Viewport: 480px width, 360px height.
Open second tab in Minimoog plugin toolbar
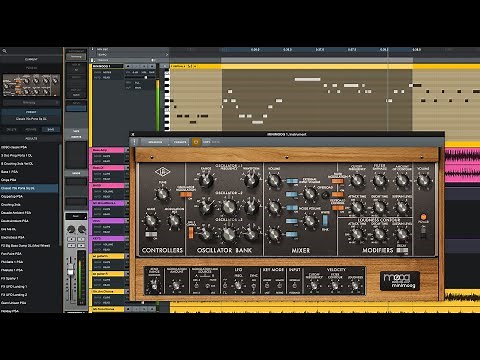[x=180, y=142]
